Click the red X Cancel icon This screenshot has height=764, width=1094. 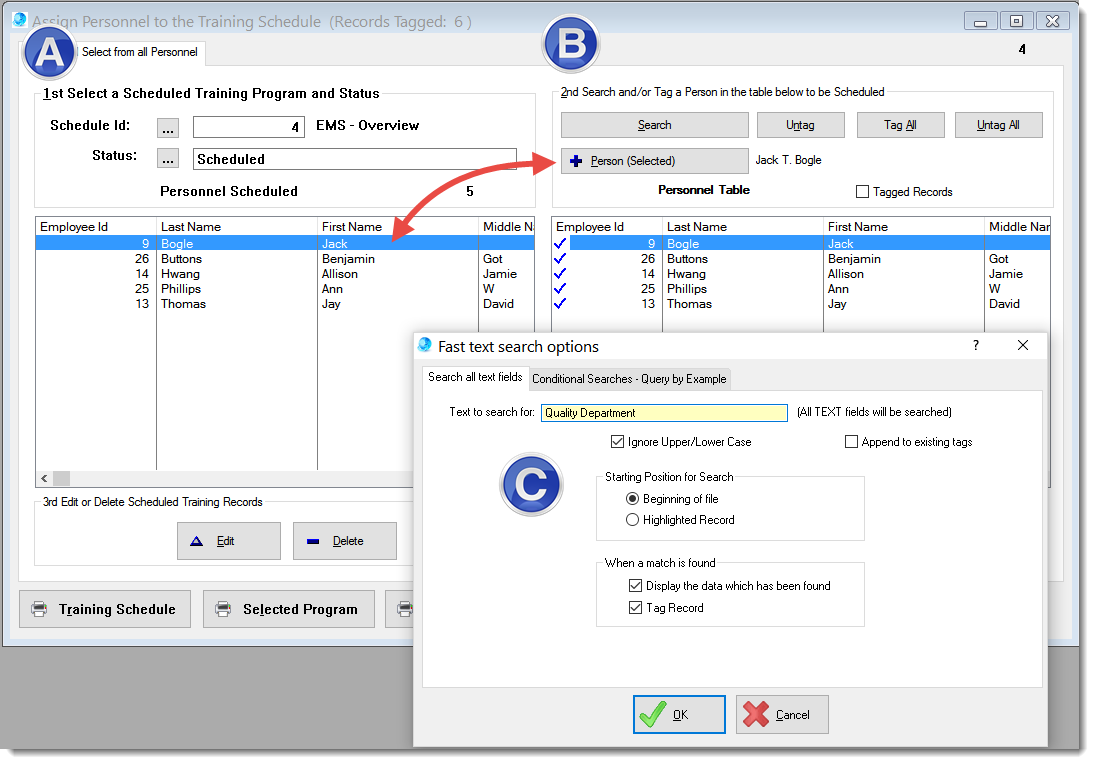tap(757, 714)
